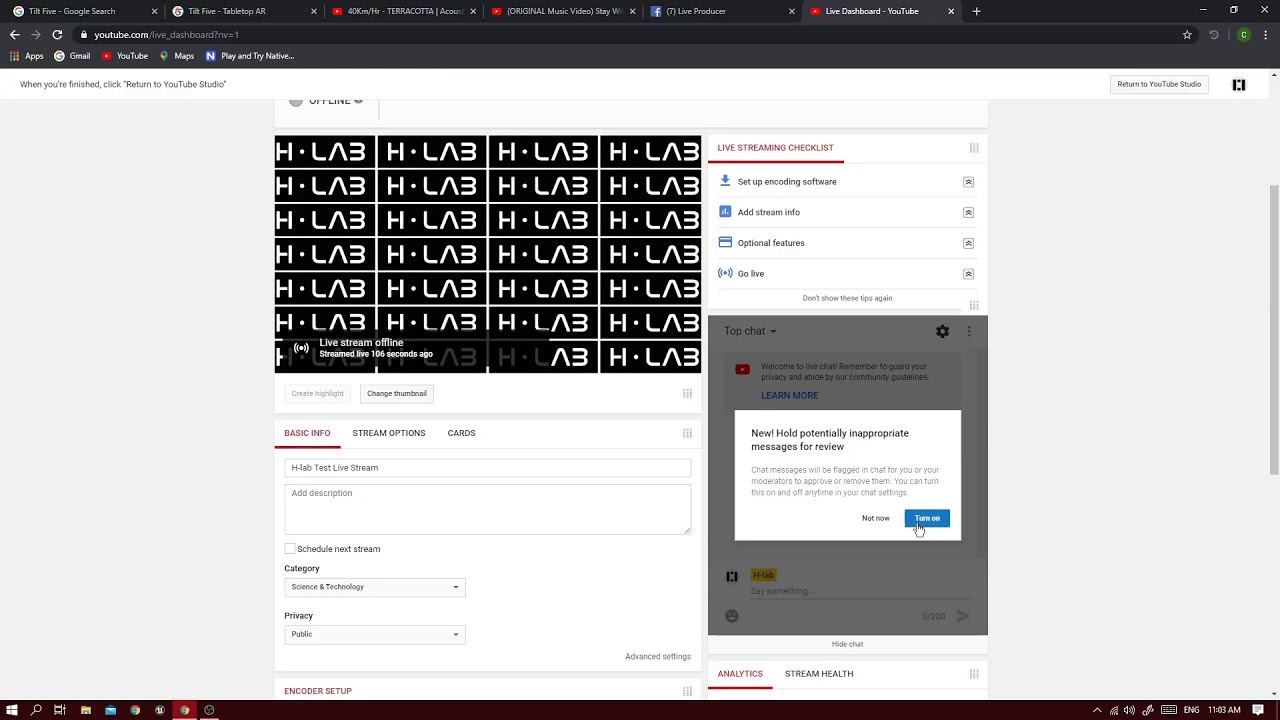
Task: Collapse the Set up encoding software item
Action: point(968,182)
